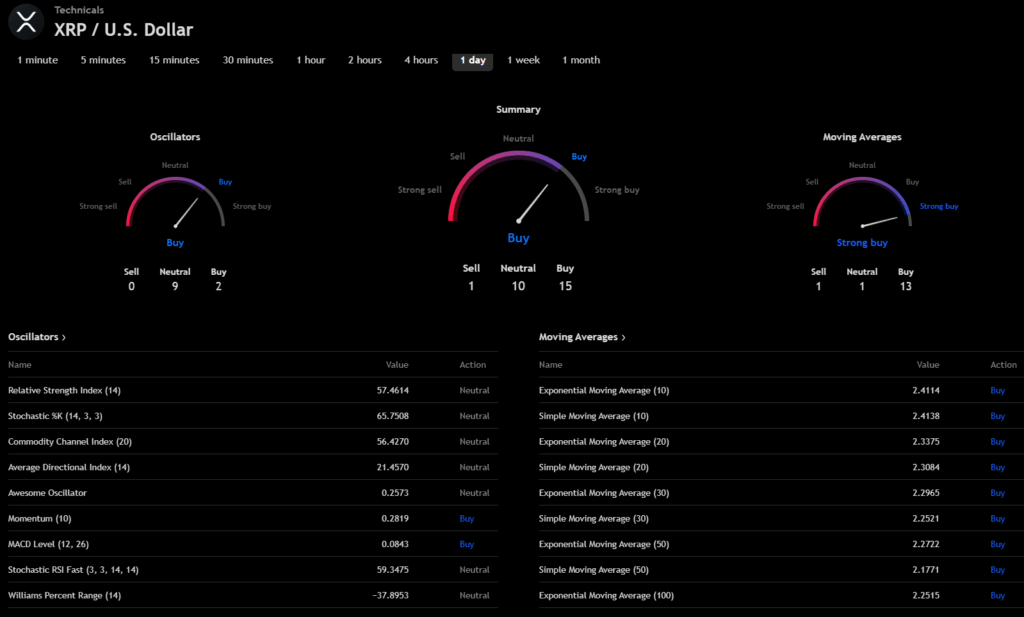Select the Momentum (10) row
1024x617 pixels.
click(x=253, y=518)
